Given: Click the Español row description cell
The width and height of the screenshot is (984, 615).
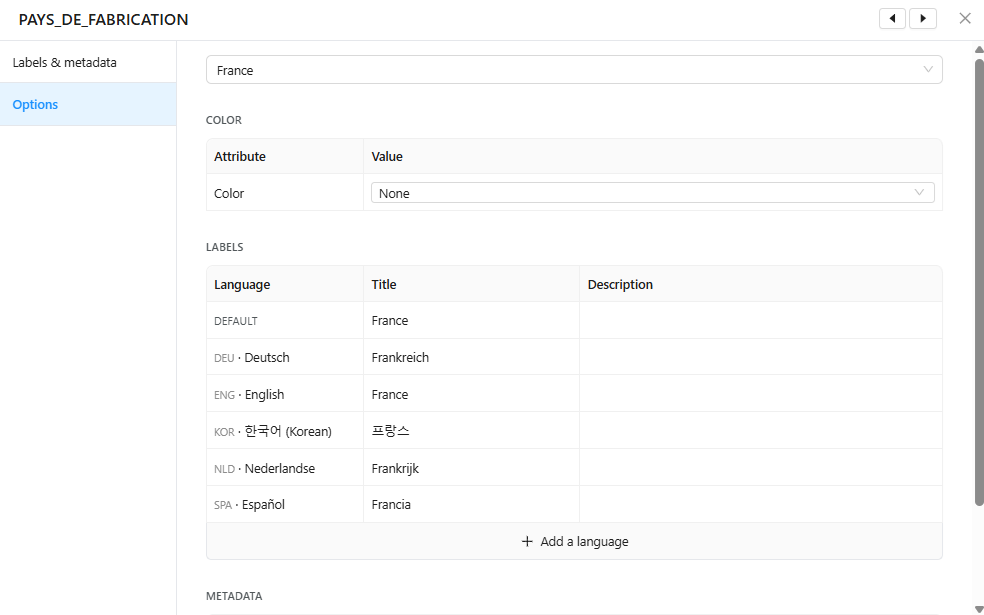Looking at the screenshot, I should tap(761, 505).
